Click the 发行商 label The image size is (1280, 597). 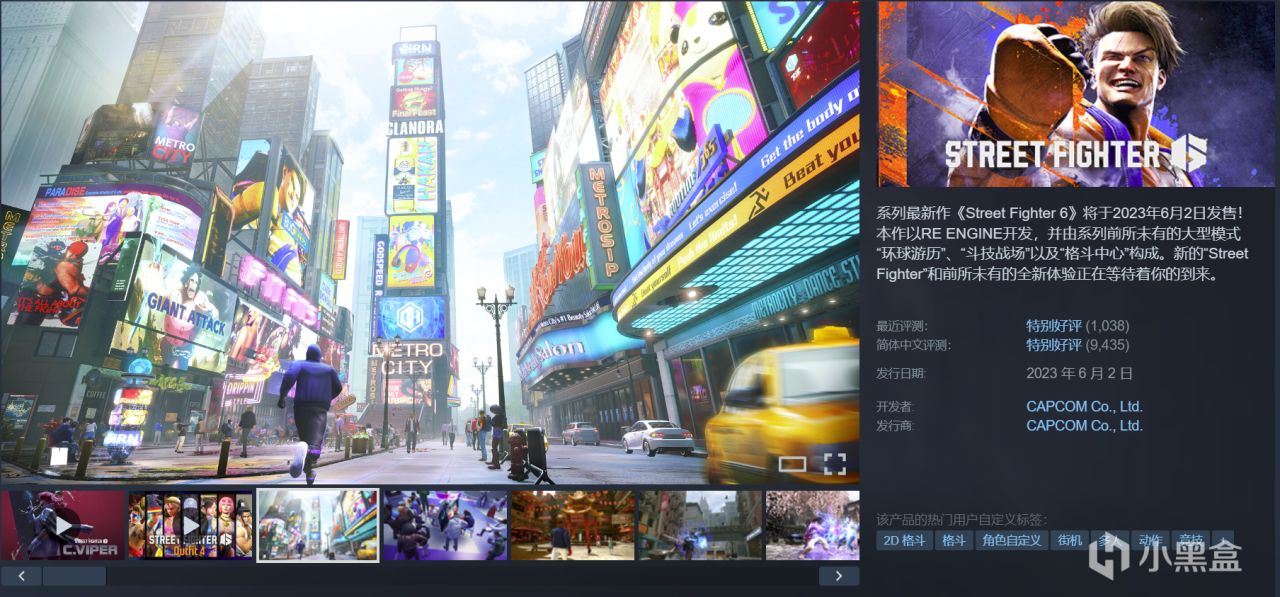pos(895,426)
